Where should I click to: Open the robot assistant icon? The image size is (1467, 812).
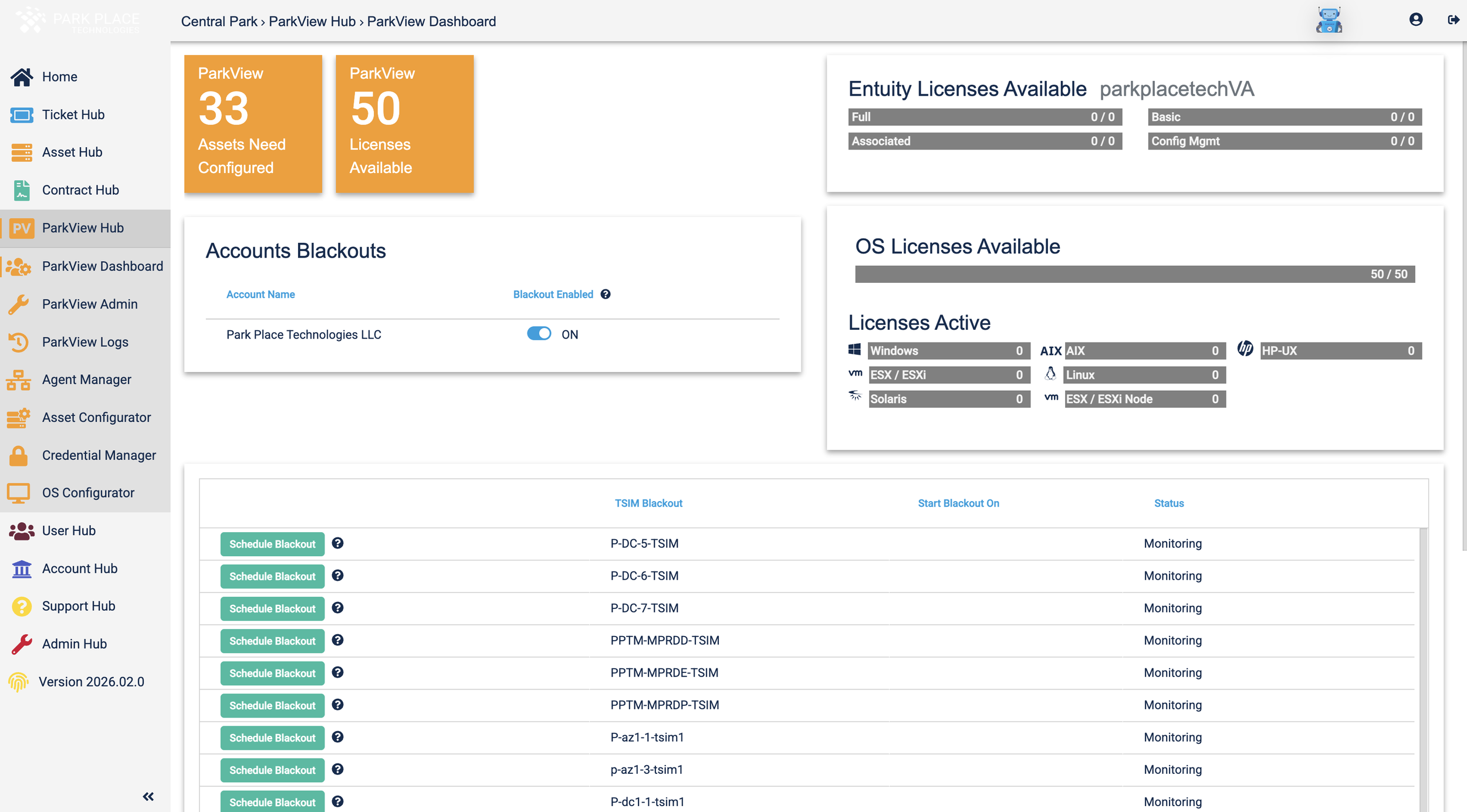[1329, 20]
